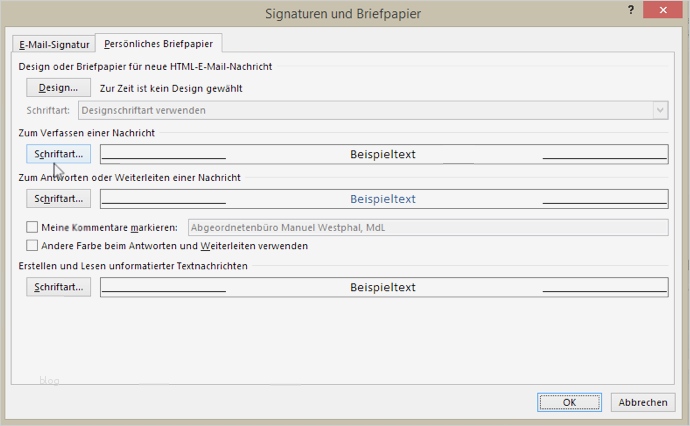Click the blue Beispieltext reply preview
The width and height of the screenshot is (690, 426).
[383, 198]
